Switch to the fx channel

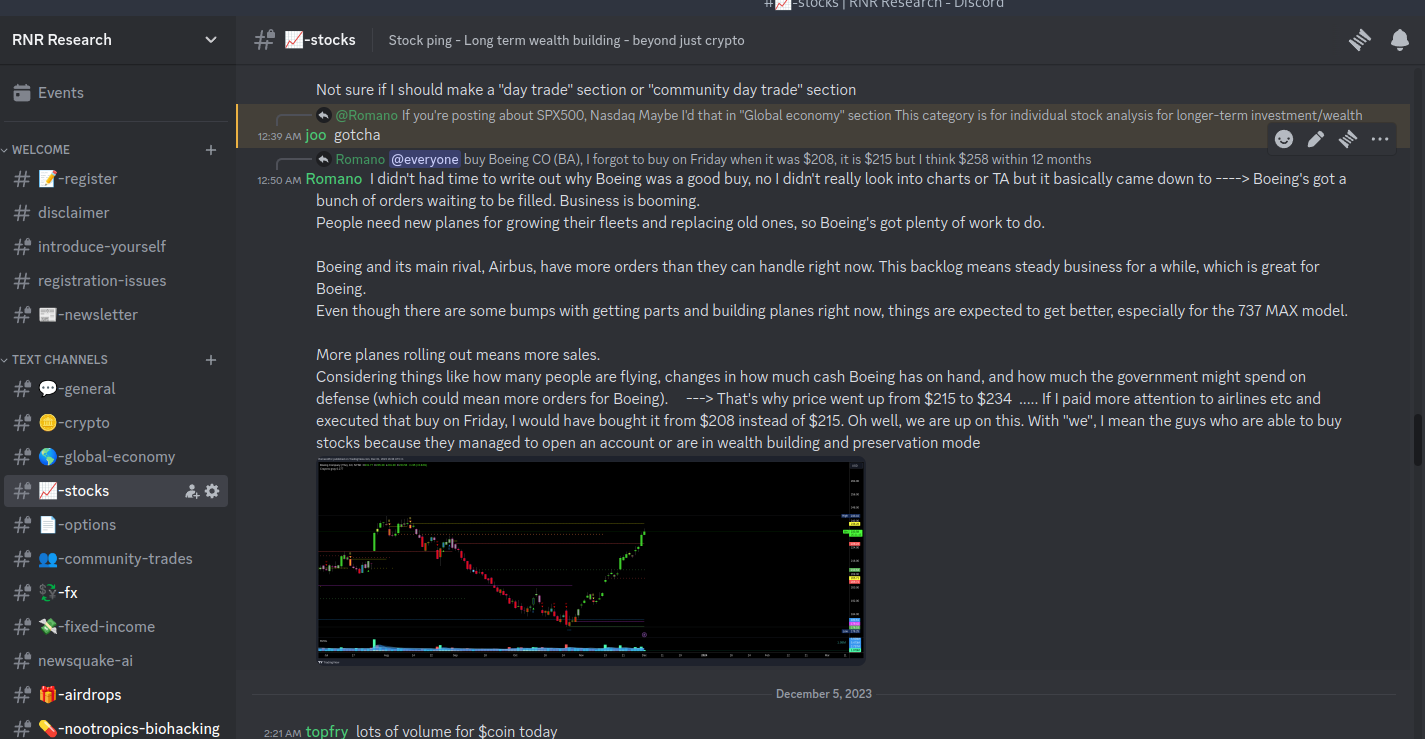coord(116,593)
